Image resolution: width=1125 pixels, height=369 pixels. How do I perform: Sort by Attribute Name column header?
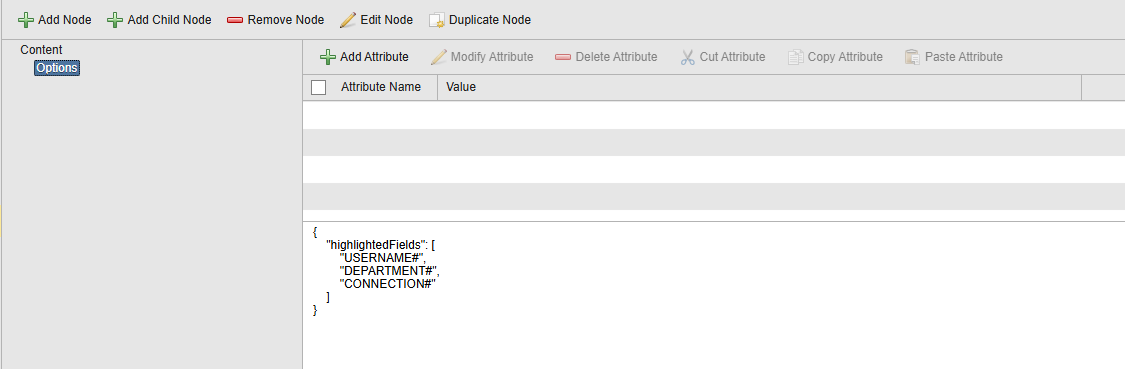click(x=380, y=88)
